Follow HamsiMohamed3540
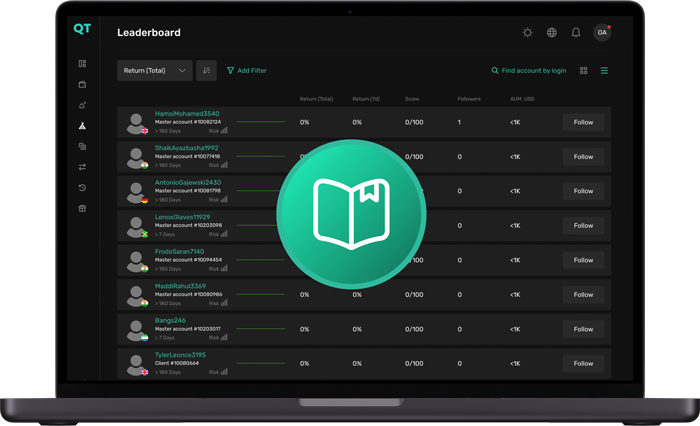 583,122
